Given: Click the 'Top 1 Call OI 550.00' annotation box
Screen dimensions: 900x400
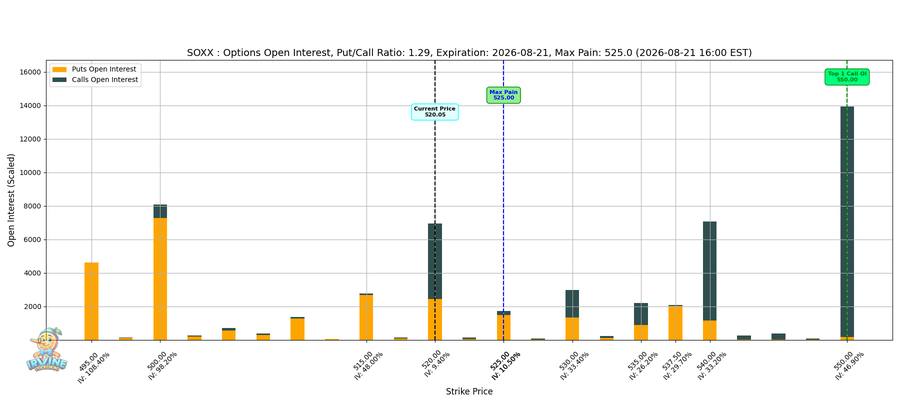Looking at the screenshot, I should 847,77.
